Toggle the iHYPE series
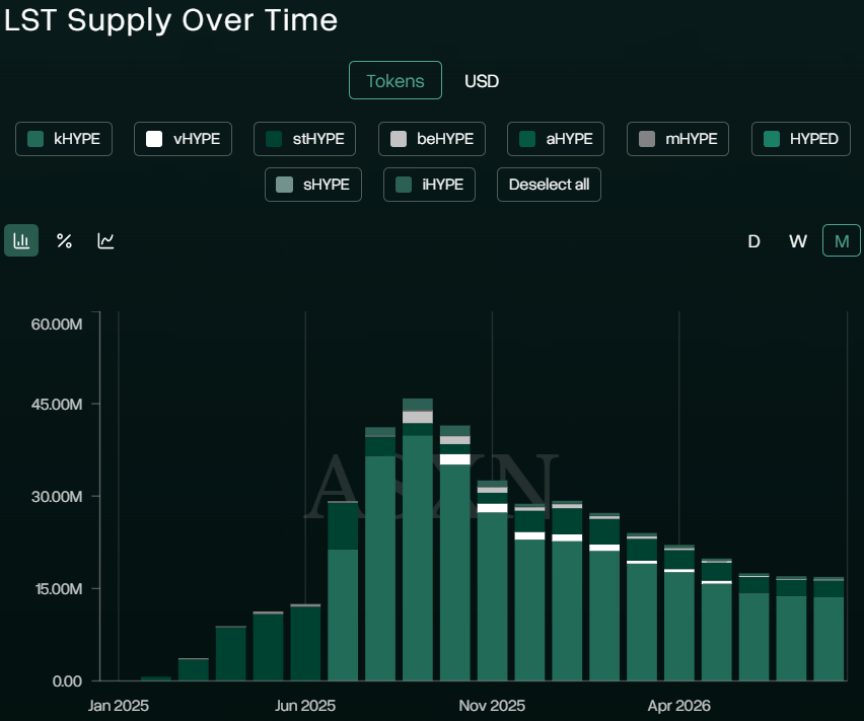The width and height of the screenshot is (864, 721). pos(429,185)
